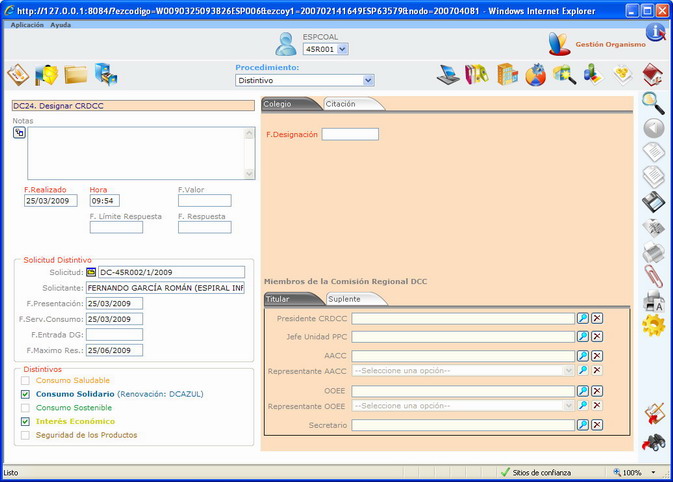673x482 pixels.
Task: Check the Consumo Sostenible checkbox
Action: 25,408
